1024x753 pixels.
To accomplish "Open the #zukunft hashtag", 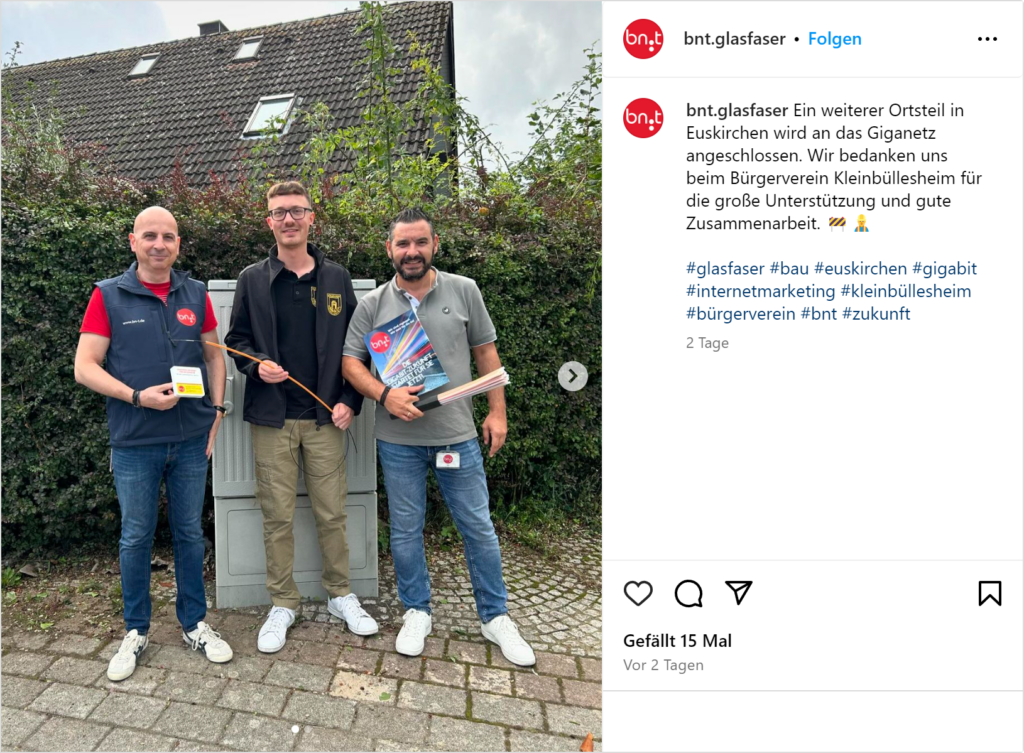I will (x=876, y=314).
